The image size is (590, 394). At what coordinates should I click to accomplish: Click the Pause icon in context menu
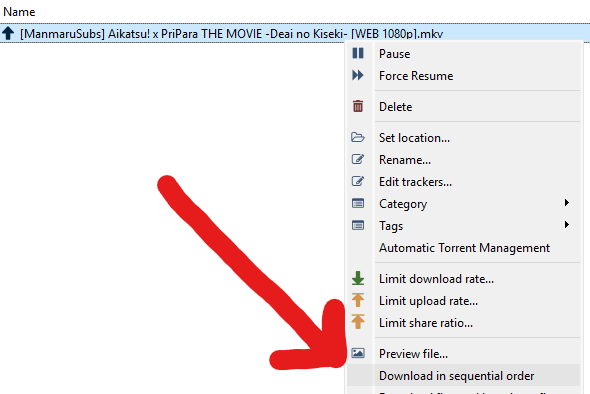(x=358, y=53)
